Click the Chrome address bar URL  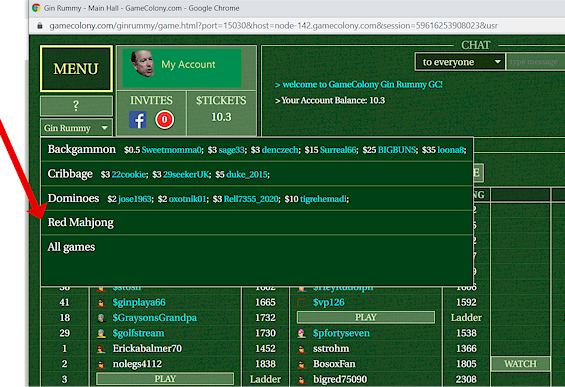tap(273, 26)
